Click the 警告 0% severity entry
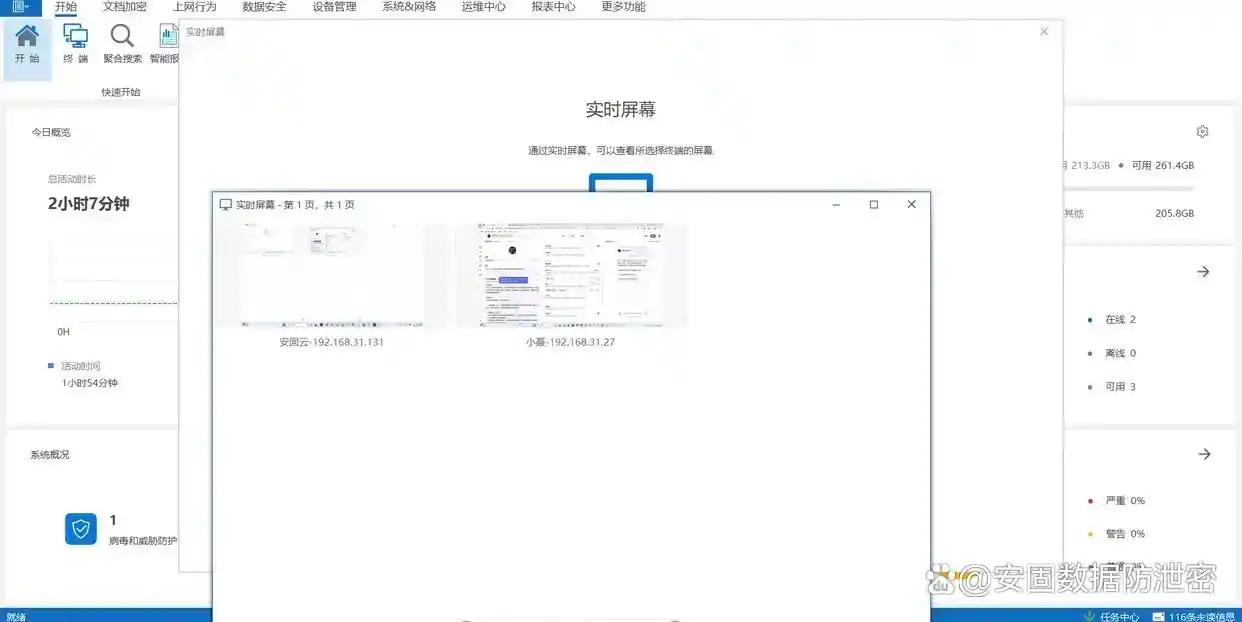 click(x=1117, y=533)
